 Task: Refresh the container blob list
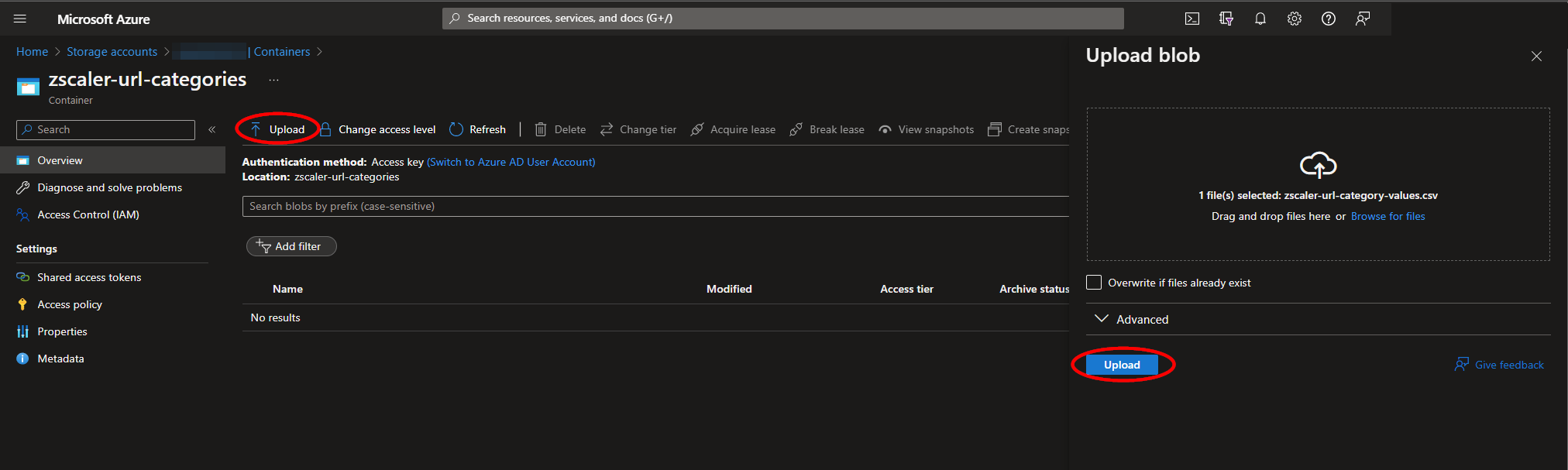point(477,129)
